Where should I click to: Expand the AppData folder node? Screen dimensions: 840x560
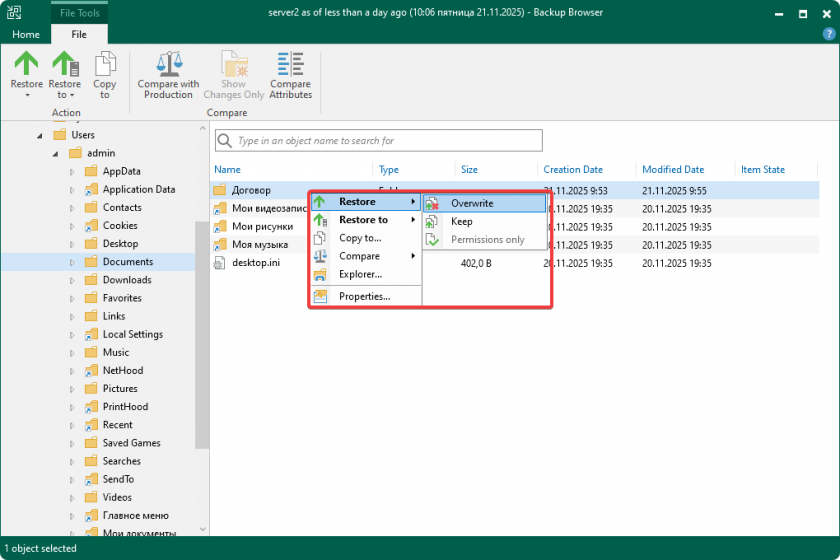coord(73,172)
